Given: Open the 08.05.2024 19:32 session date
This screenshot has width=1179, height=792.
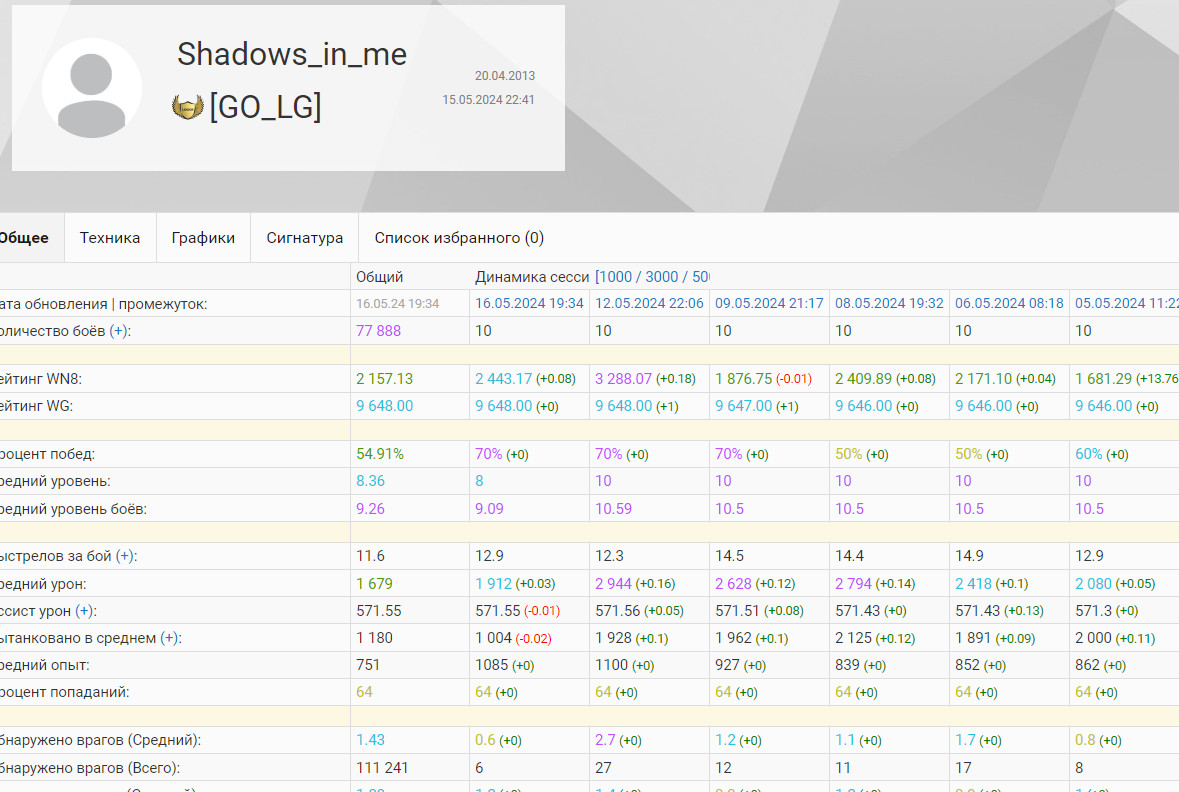Looking at the screenshot, I should click(x=889, y=304).
